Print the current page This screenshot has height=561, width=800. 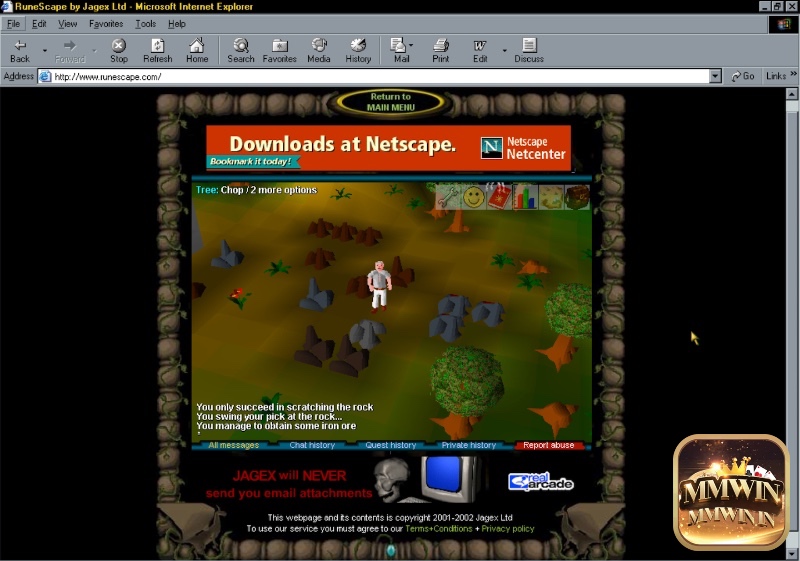(x=441, y=51)
